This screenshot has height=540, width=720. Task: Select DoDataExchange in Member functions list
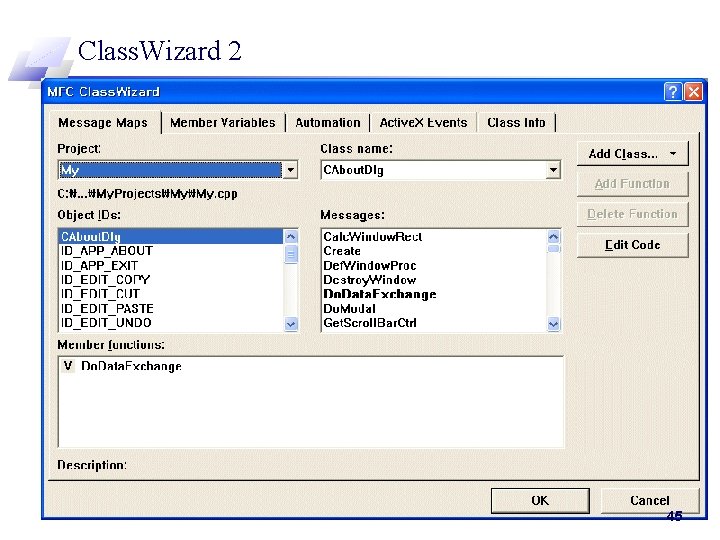311,366
